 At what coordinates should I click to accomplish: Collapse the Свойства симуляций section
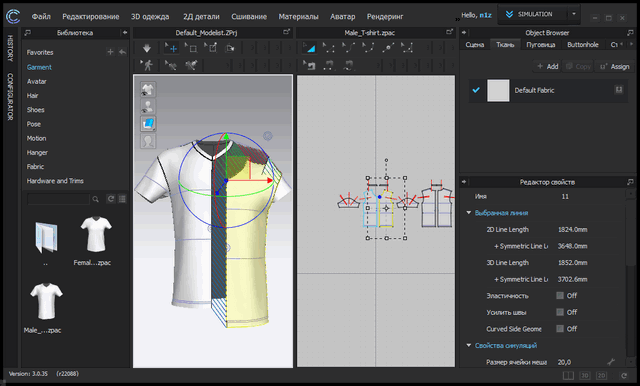(x=469, y=346)
